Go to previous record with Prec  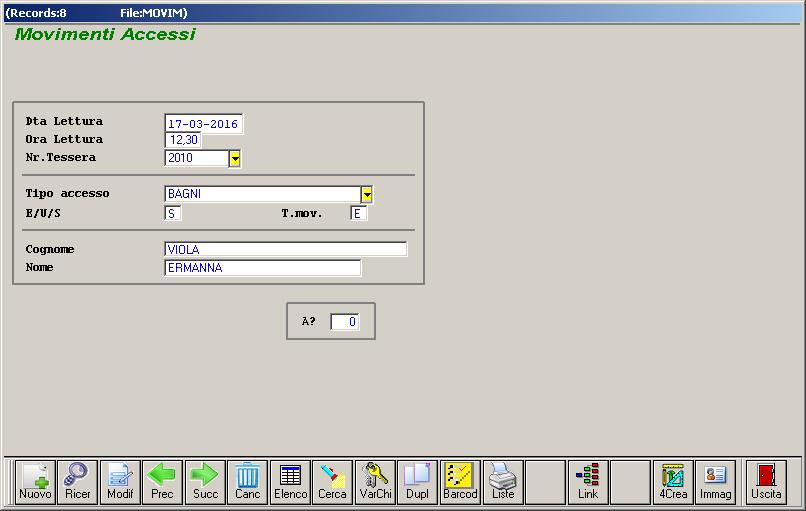tap(162, 482)
